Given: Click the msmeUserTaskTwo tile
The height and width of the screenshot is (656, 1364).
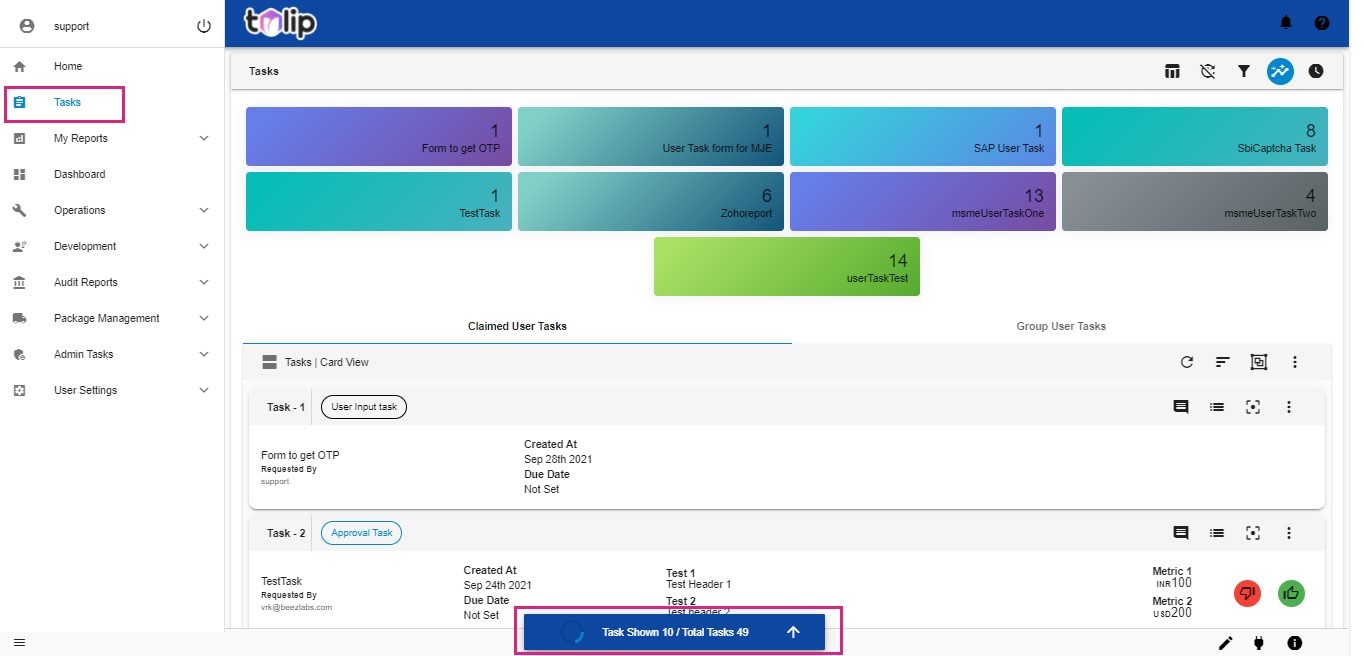Looking at the screenshot, I should (1195, 201).
